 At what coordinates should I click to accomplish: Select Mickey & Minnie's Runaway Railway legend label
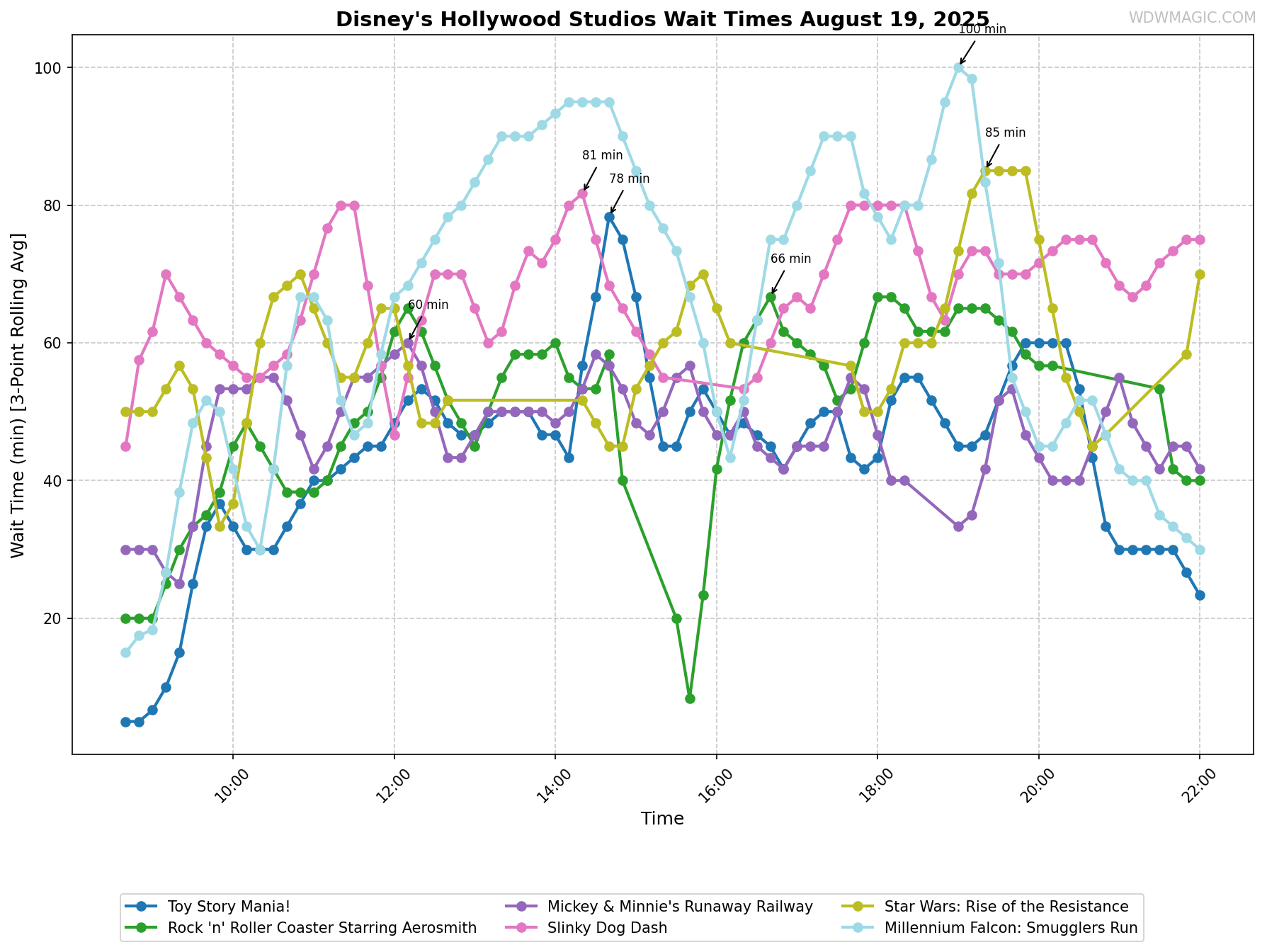click(680, 907)
